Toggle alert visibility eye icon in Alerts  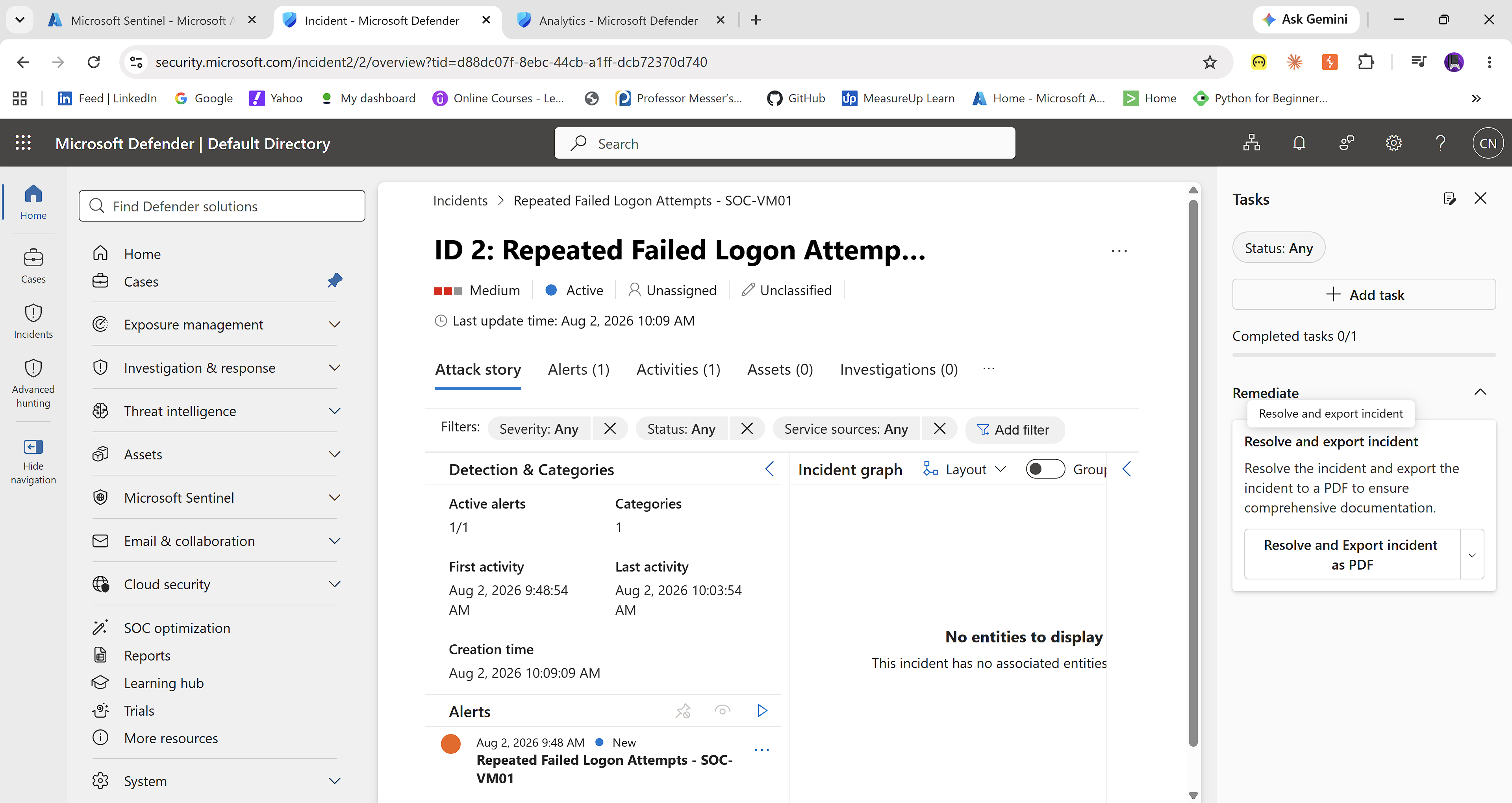tap(722, 711)
